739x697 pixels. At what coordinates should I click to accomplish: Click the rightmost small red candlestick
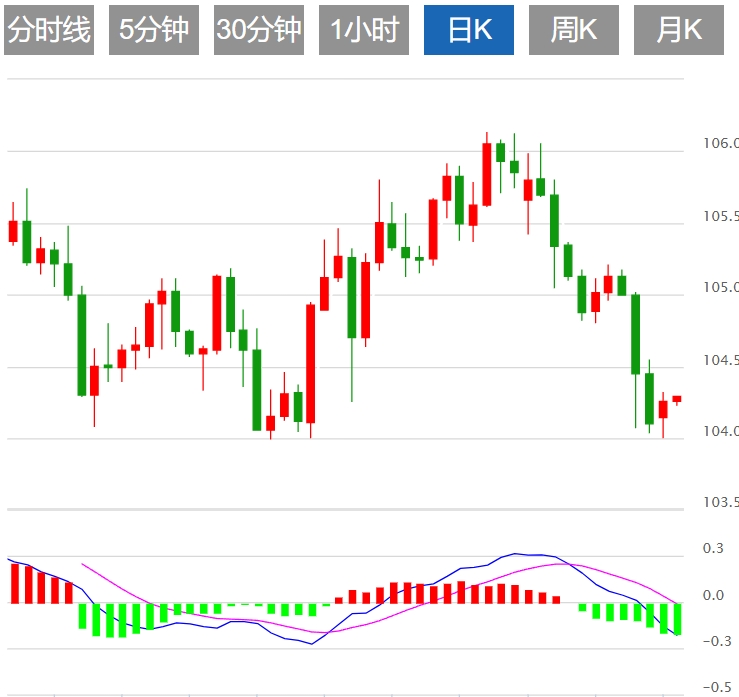(x=677, y=399)
